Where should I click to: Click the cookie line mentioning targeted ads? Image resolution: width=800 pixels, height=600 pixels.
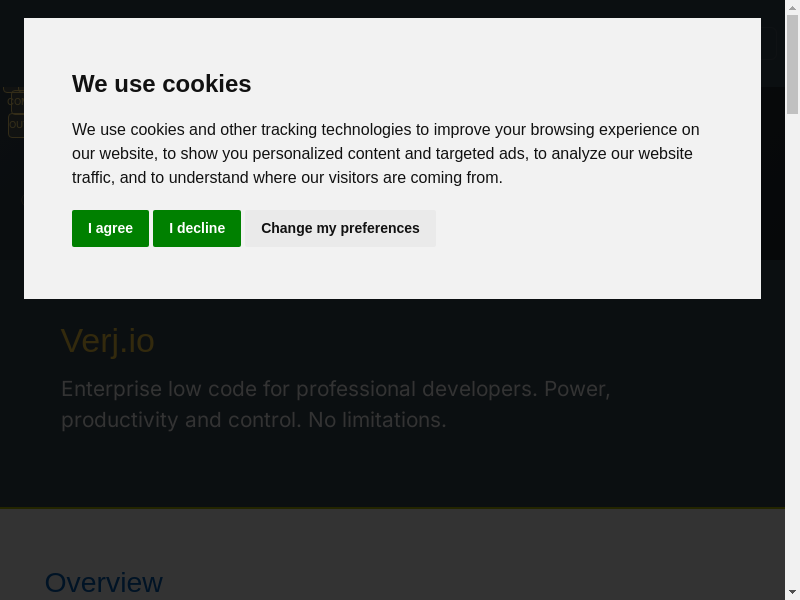(x=382, y=154)
